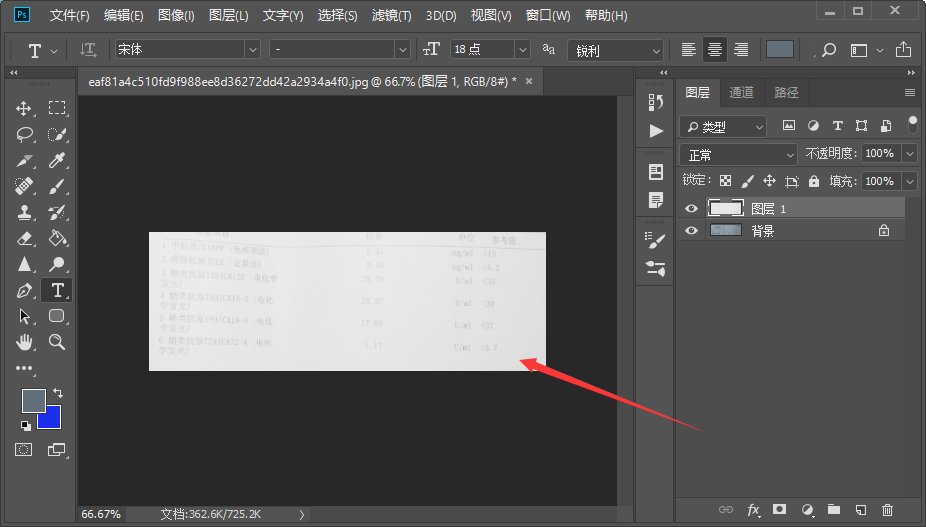Select the Eraser tool
Image resolution: width=926 pixels, height=527 pixels.
click(x=24, y=238)
